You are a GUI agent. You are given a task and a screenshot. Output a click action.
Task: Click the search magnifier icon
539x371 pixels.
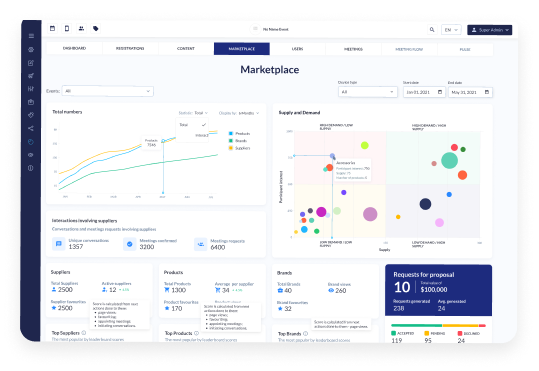[x=432, y=30]
